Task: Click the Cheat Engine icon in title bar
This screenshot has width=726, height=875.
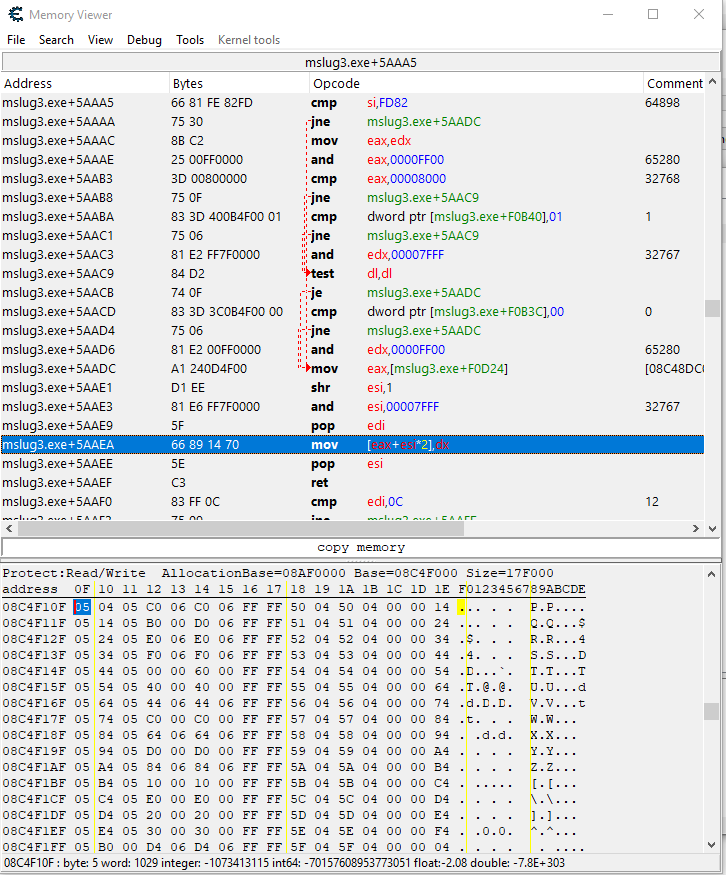Action: point(15,15)
